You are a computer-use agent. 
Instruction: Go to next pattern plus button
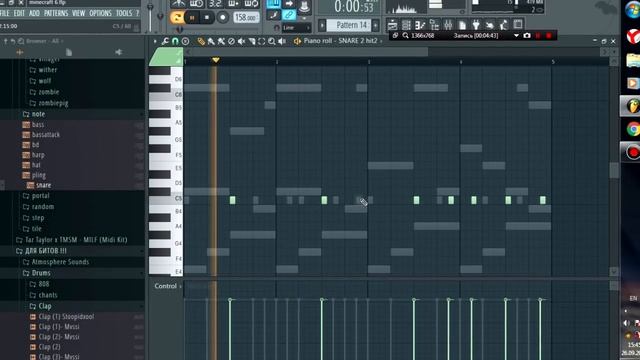tap(376, 25)
